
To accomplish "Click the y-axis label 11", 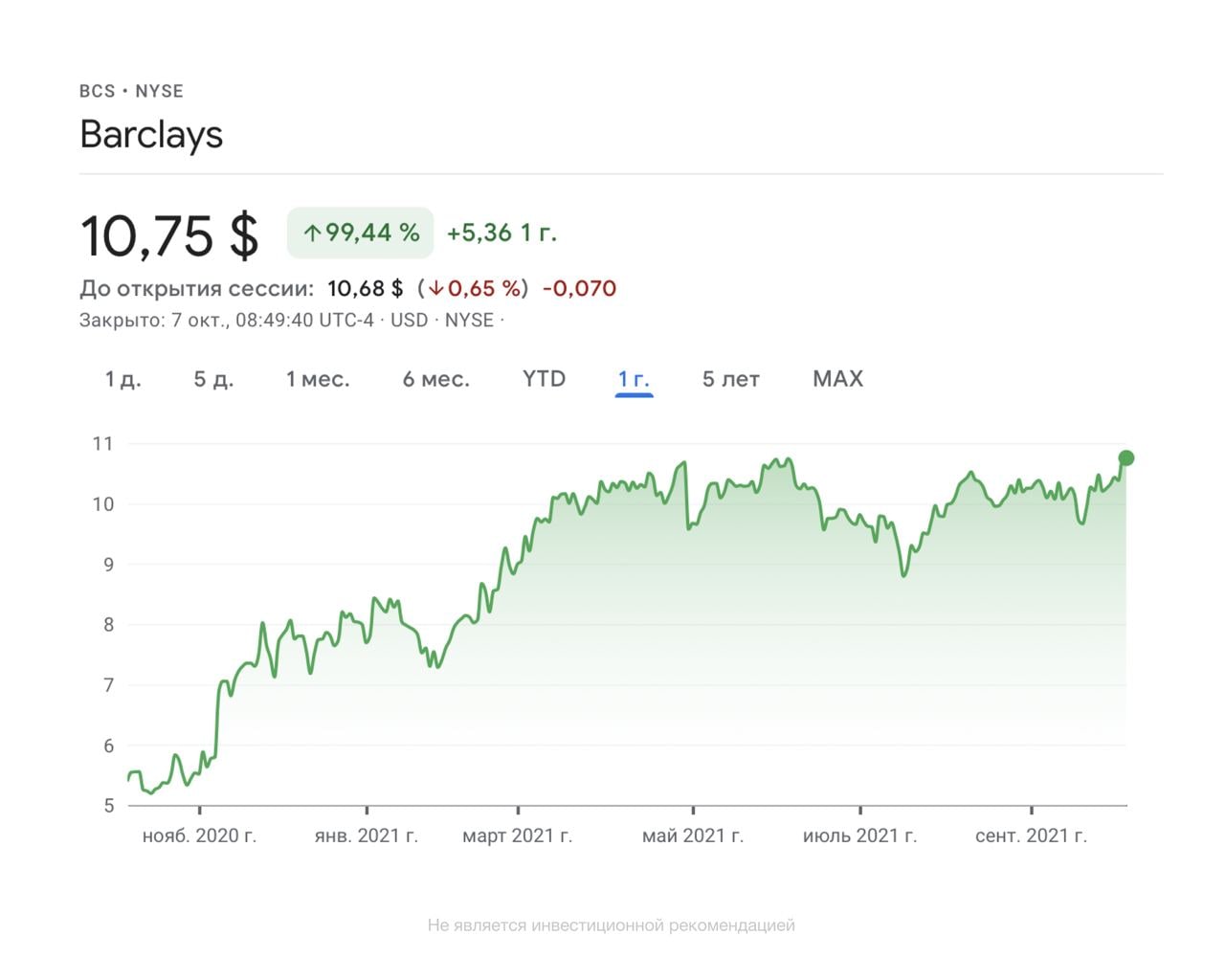I will pos(102,444).
